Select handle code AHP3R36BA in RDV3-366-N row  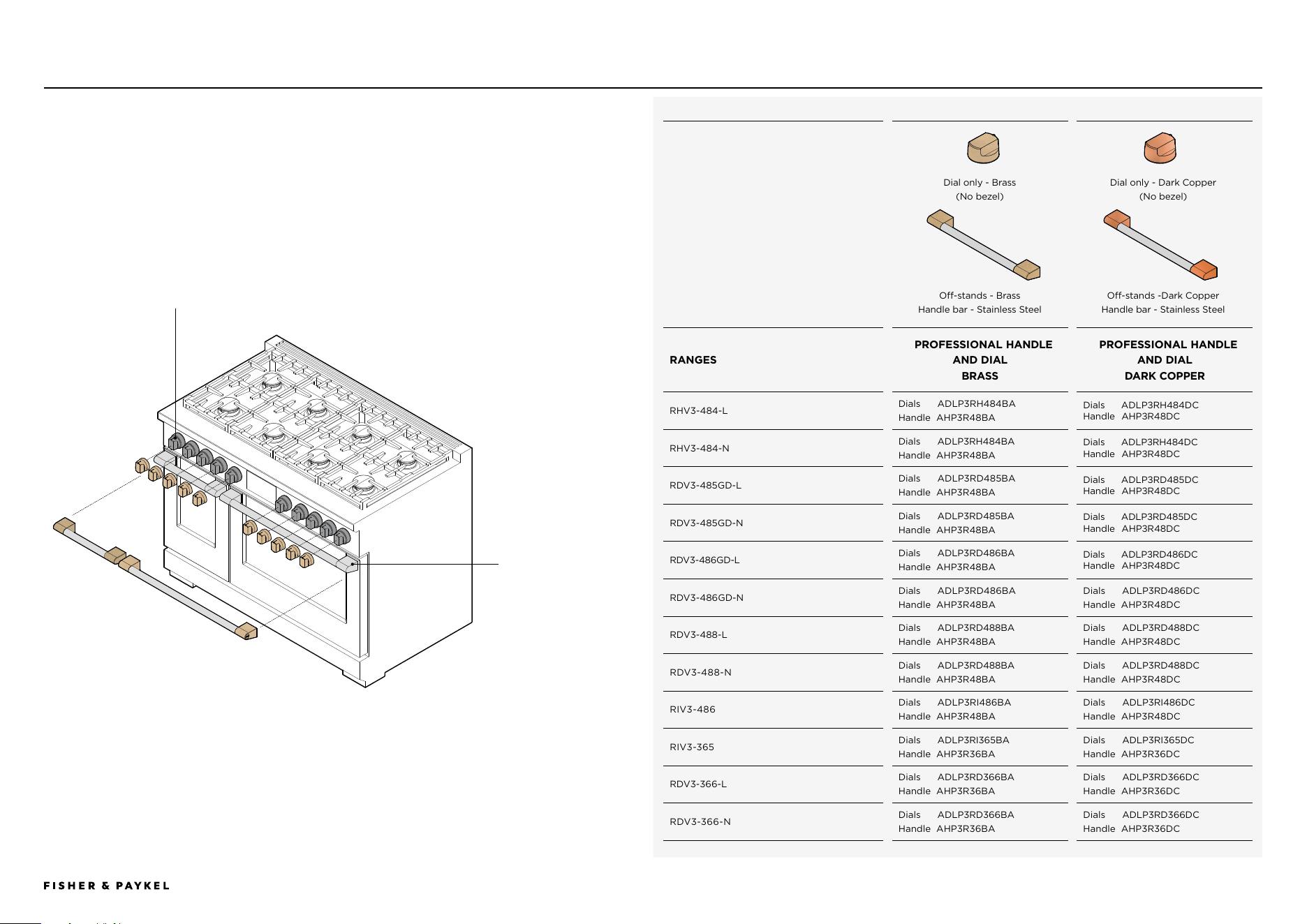coord(966,829)
